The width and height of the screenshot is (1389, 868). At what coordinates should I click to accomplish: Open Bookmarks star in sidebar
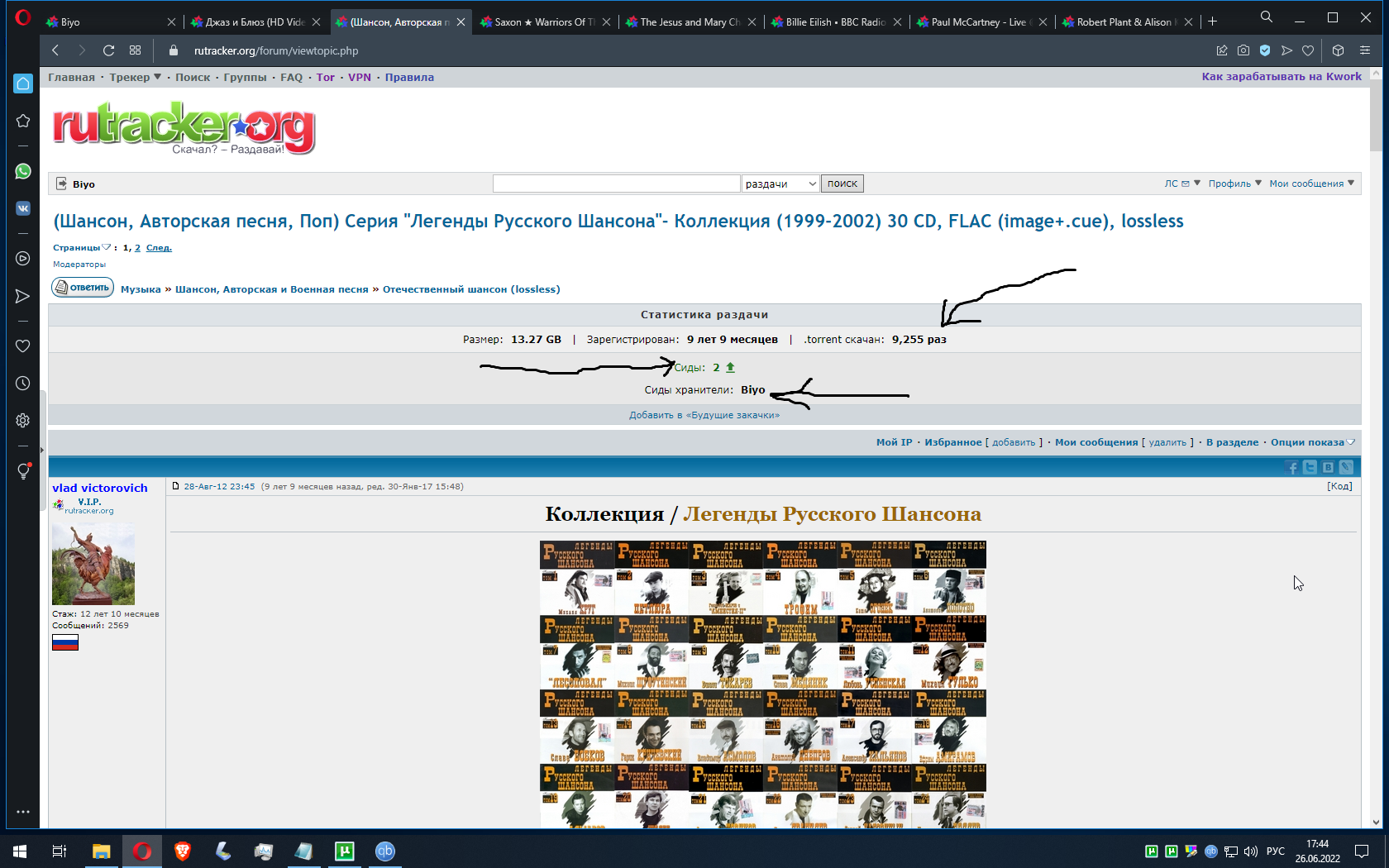[23, 121]
